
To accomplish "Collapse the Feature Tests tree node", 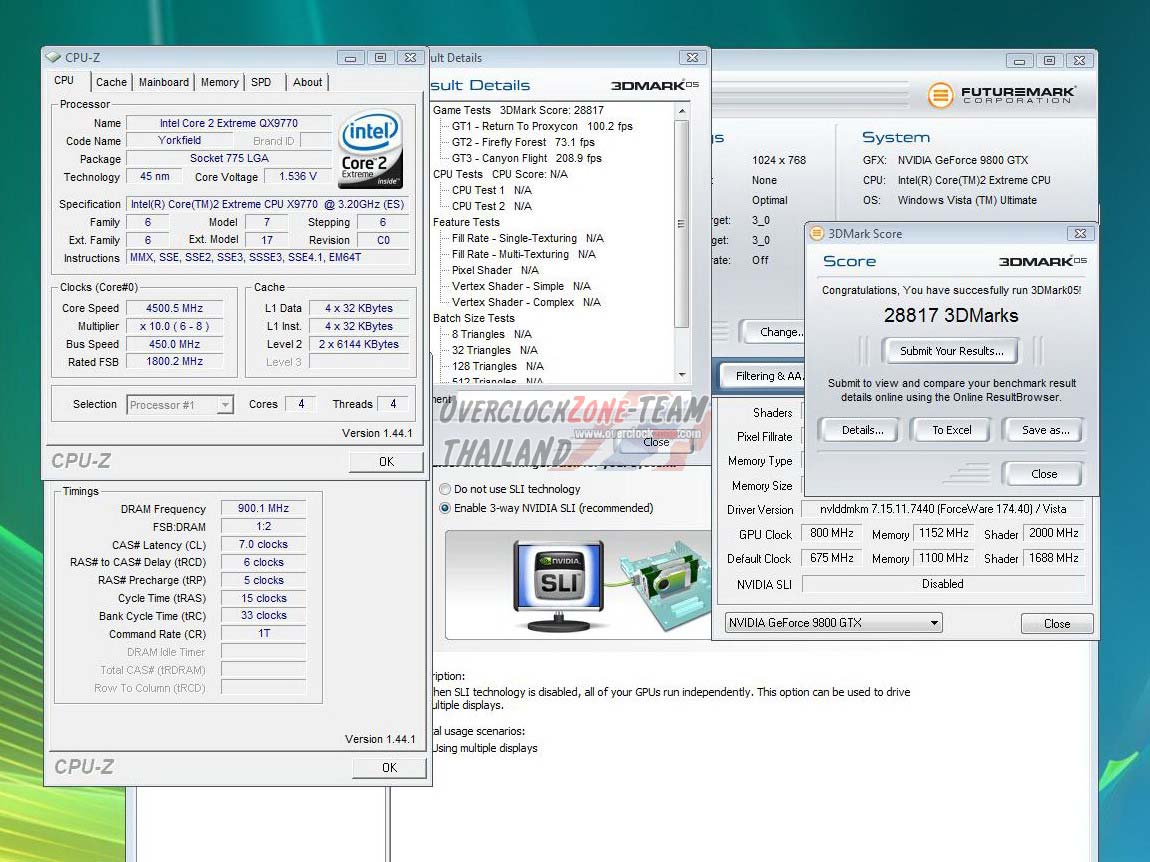I will [466, 222].
